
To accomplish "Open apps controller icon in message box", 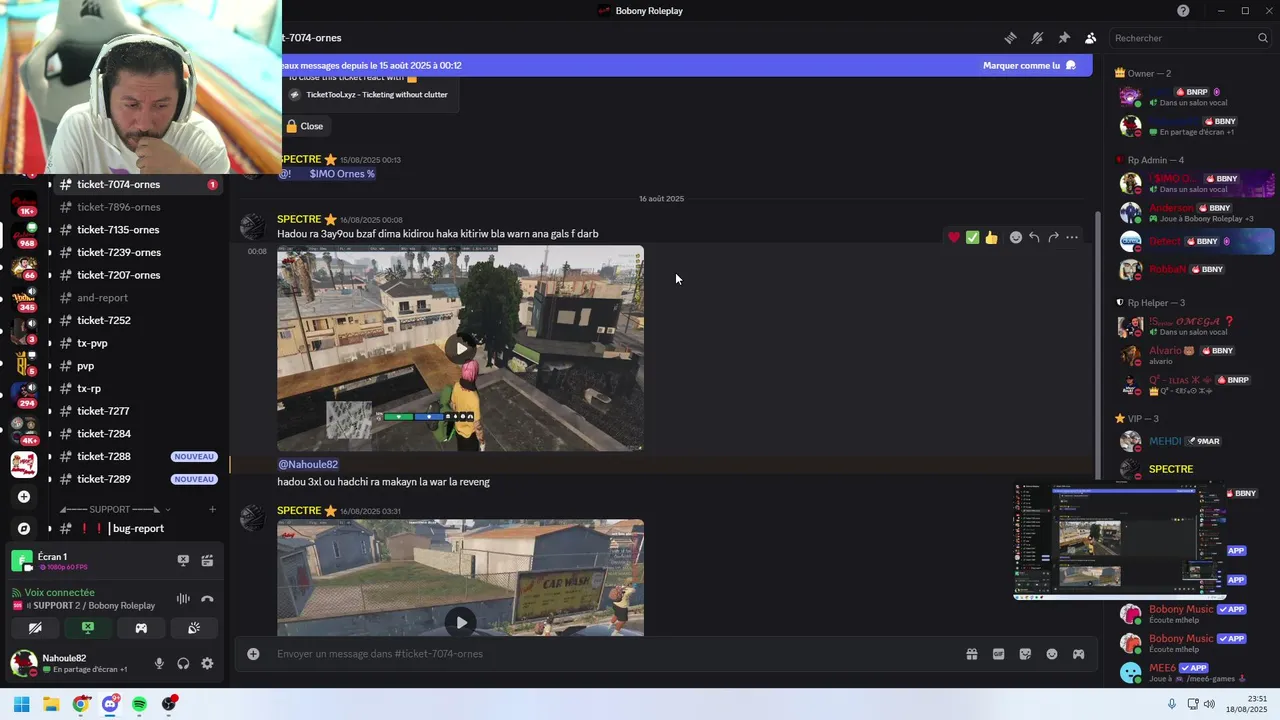I will [1079, 654].
